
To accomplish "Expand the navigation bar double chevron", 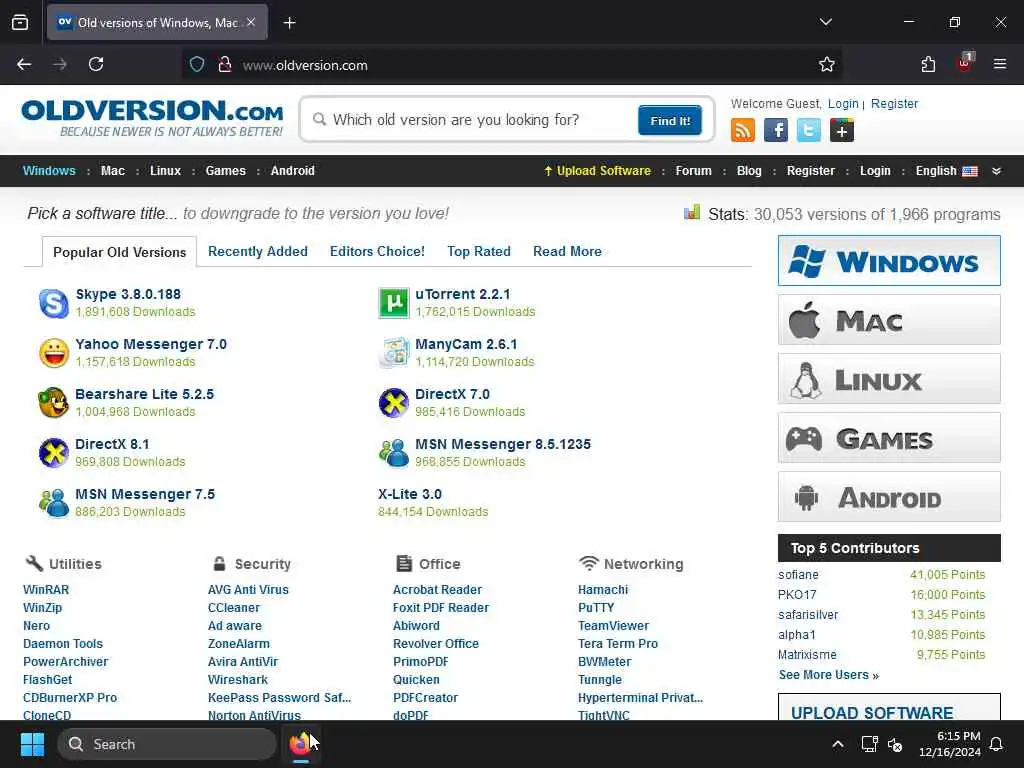I will (x=997, y=171).
